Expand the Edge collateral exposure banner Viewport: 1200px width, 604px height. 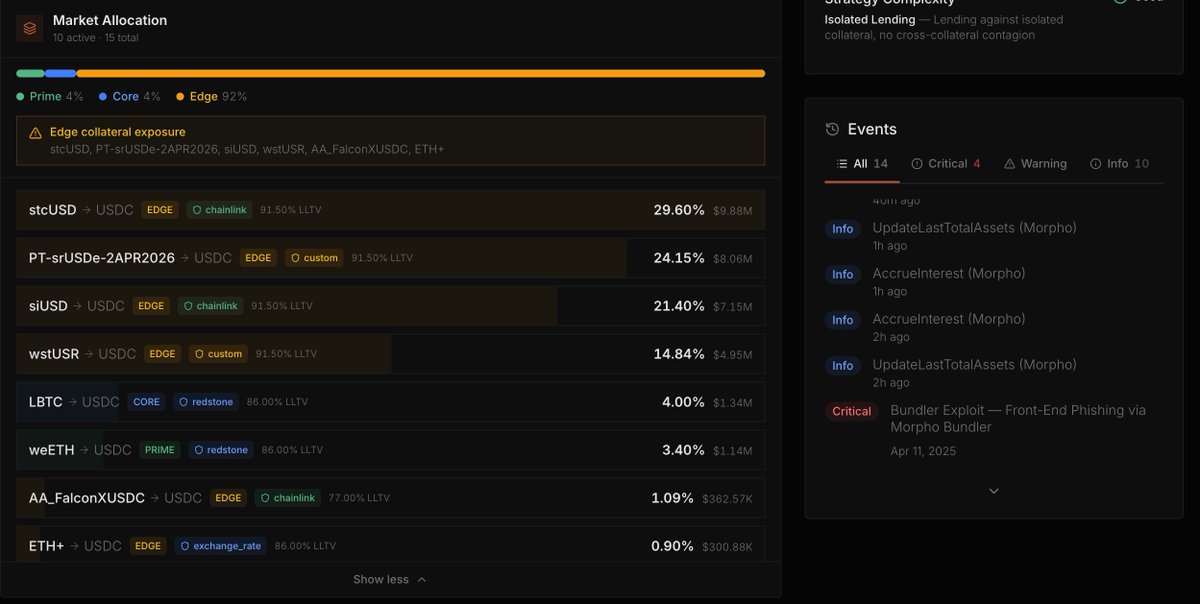tap(390, 140)
